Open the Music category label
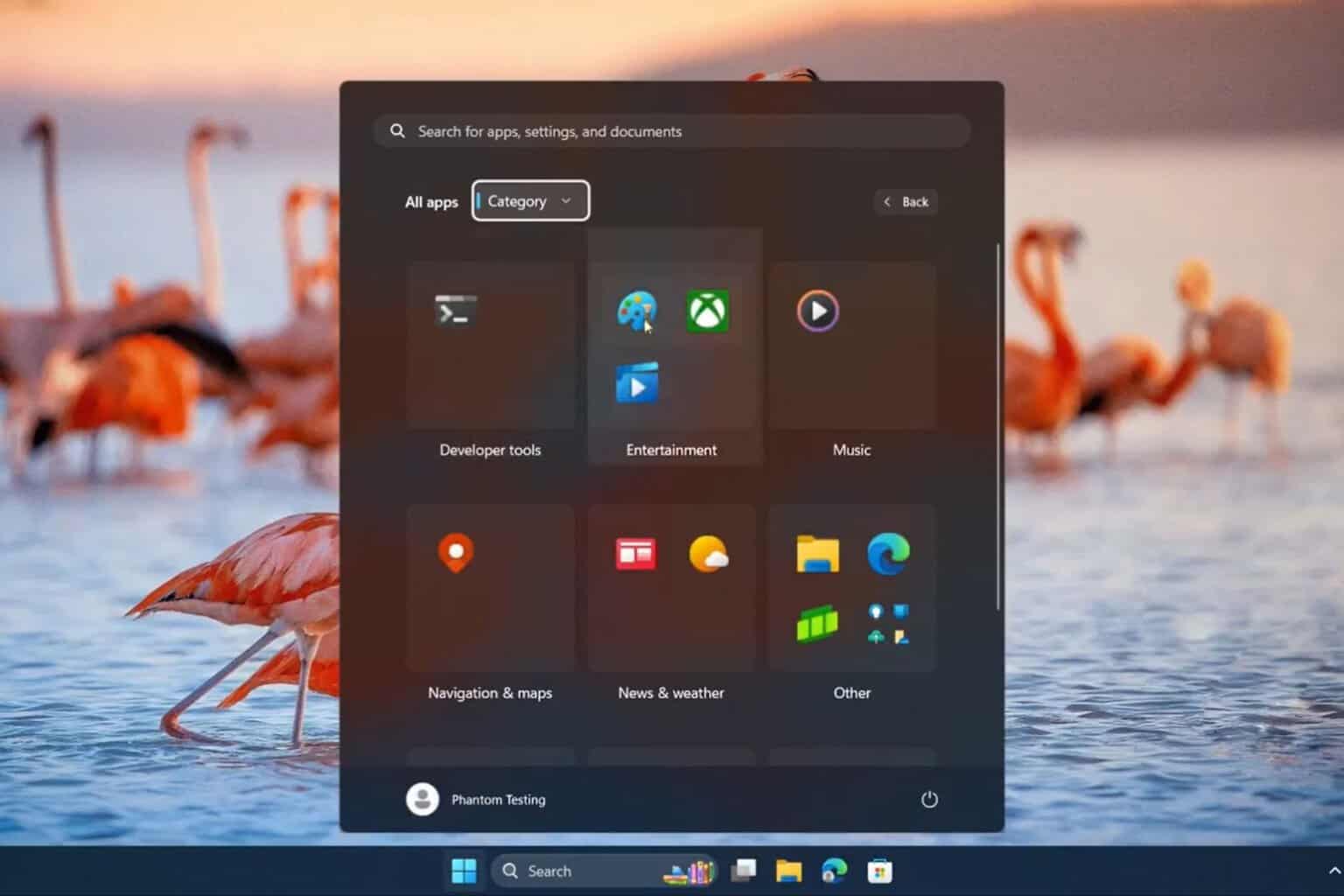This screenshot has height=896, width=1344. (x=851, y=450)
